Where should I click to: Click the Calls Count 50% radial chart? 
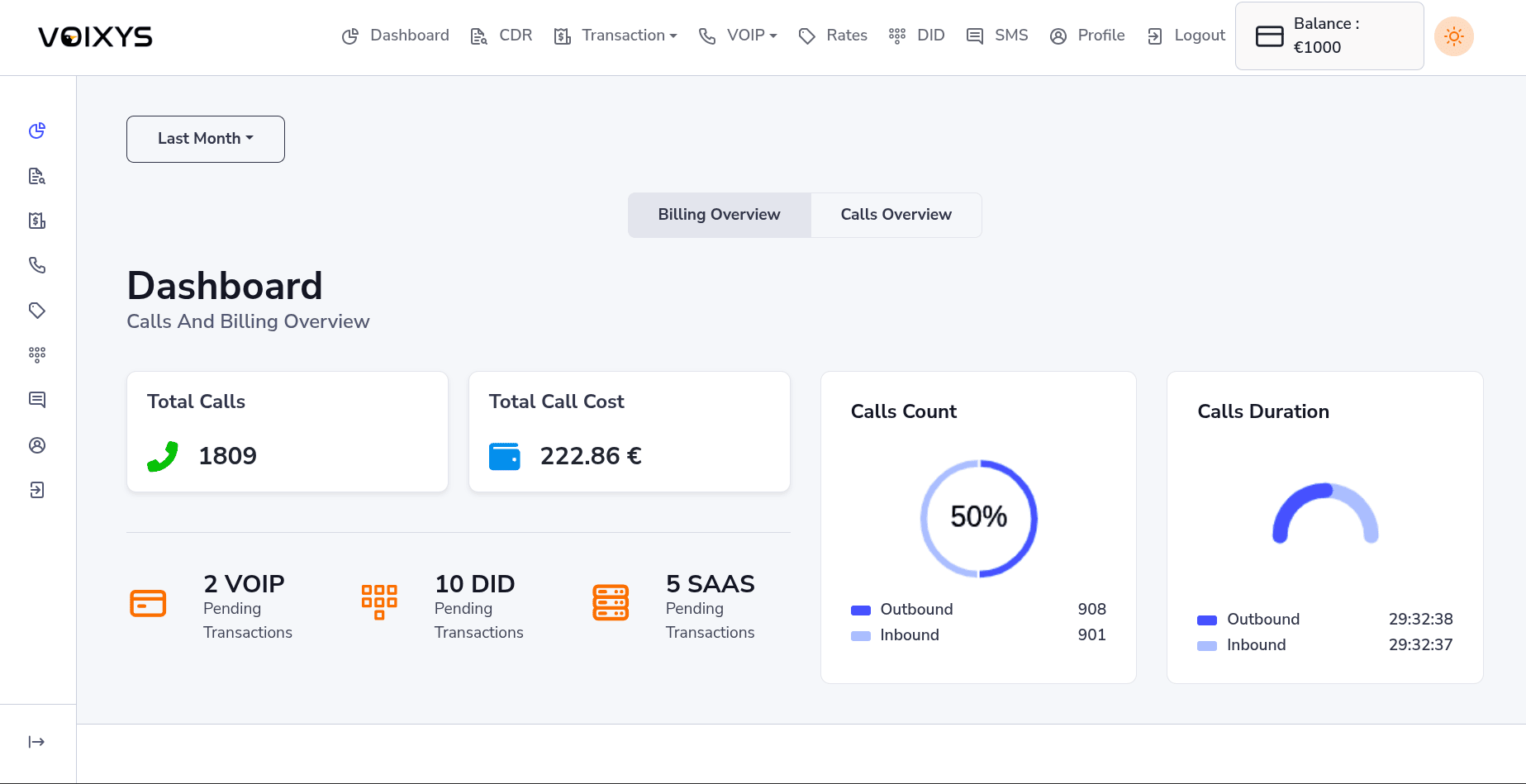979,518
